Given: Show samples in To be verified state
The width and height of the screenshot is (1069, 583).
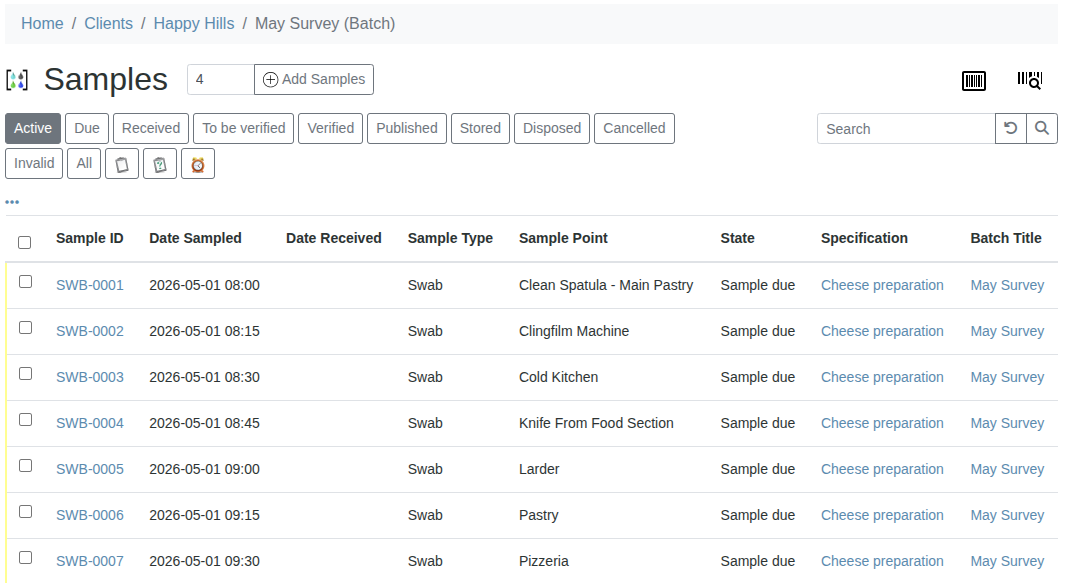Looking at the screenshot, I should (x=243, y=128).
